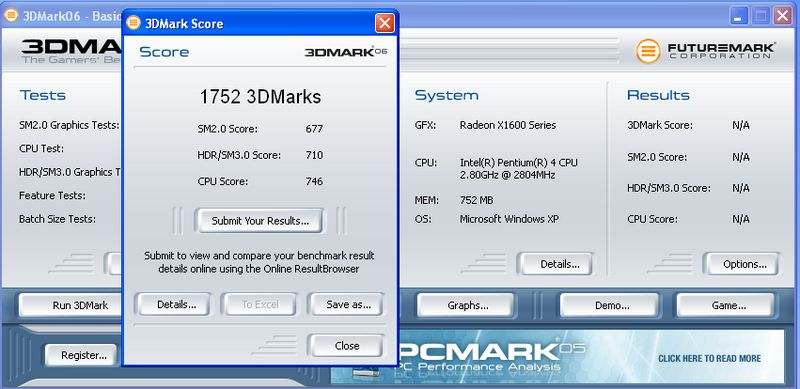800x389 pixels.
Task: Minimize the 3DMark06 main window
Action: click(x=738, y=16)
